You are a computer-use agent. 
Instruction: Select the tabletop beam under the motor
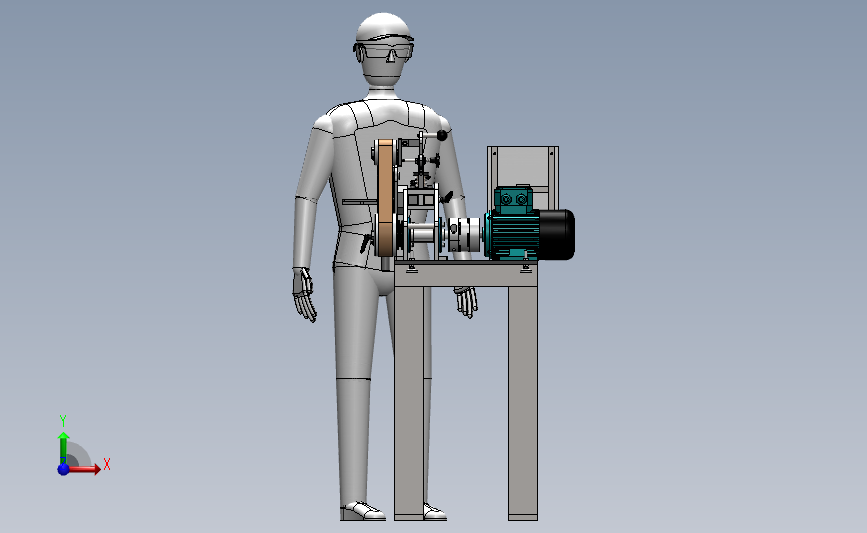[x=466, y=274]
